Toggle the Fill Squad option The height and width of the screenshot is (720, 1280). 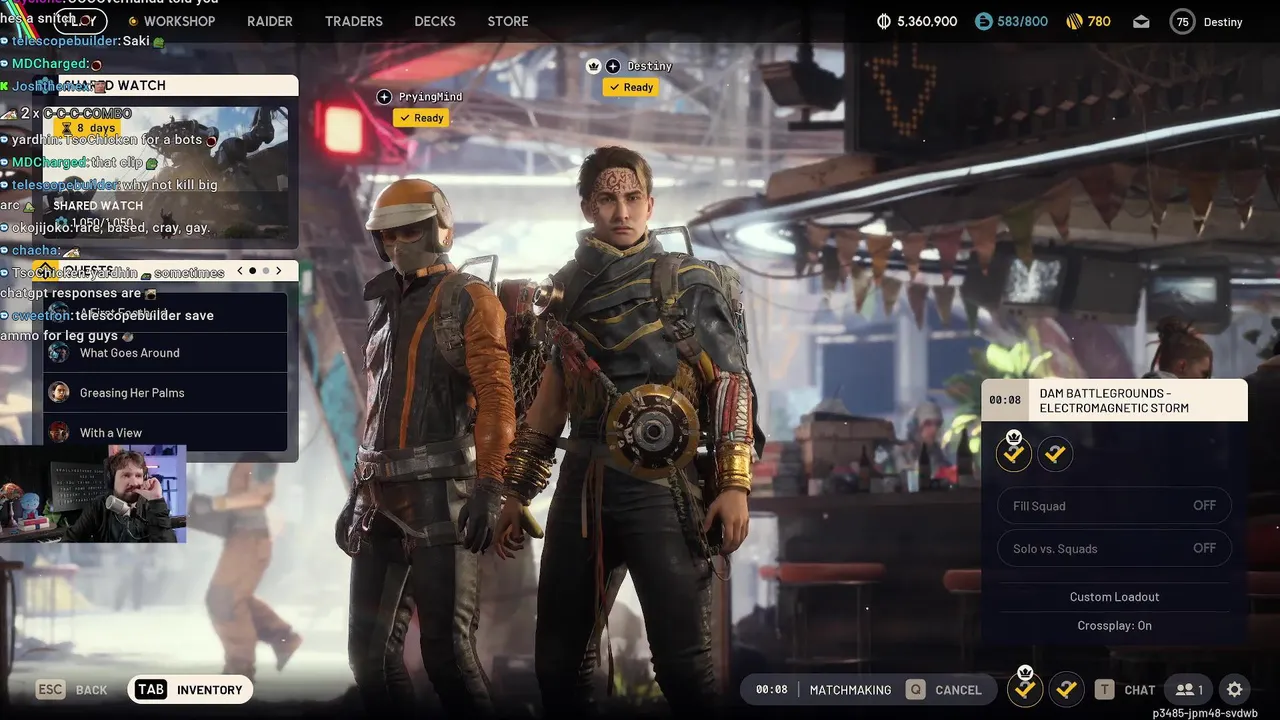(x=1114, y=506)
